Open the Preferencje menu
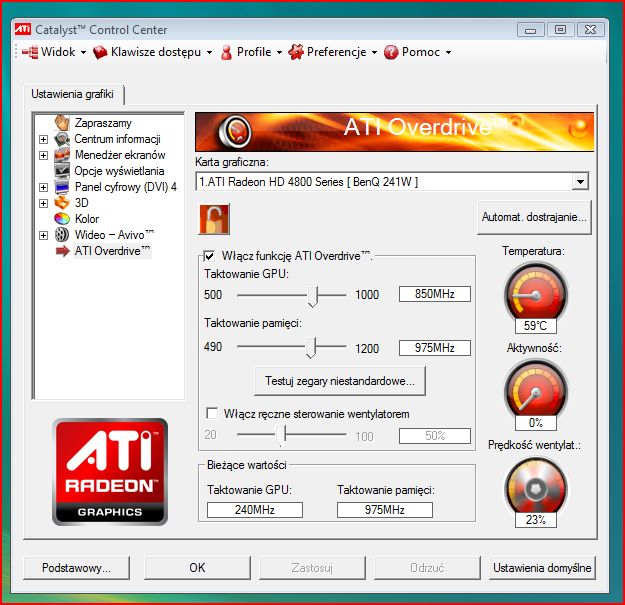 332,52
